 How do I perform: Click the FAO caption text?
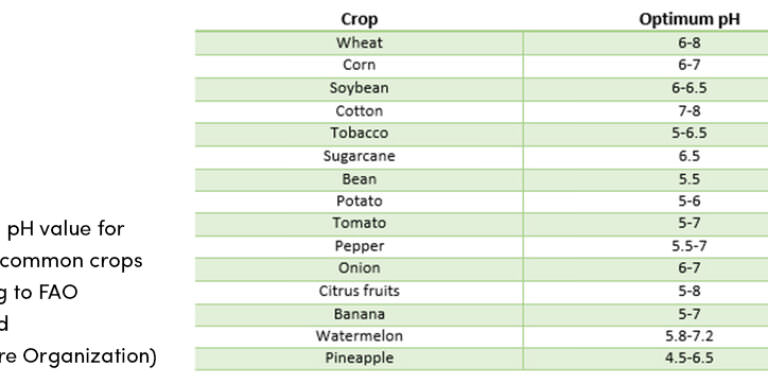click(55, 292)
